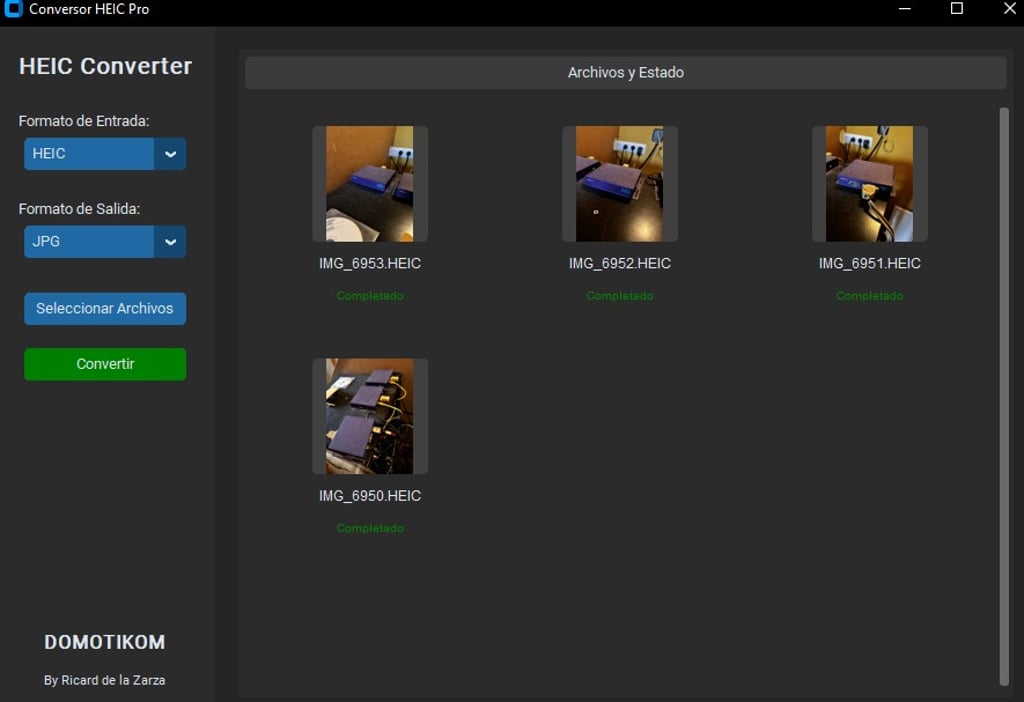
Task: Click the HEIC Converter sidebar title
Action: coord(104,66)
